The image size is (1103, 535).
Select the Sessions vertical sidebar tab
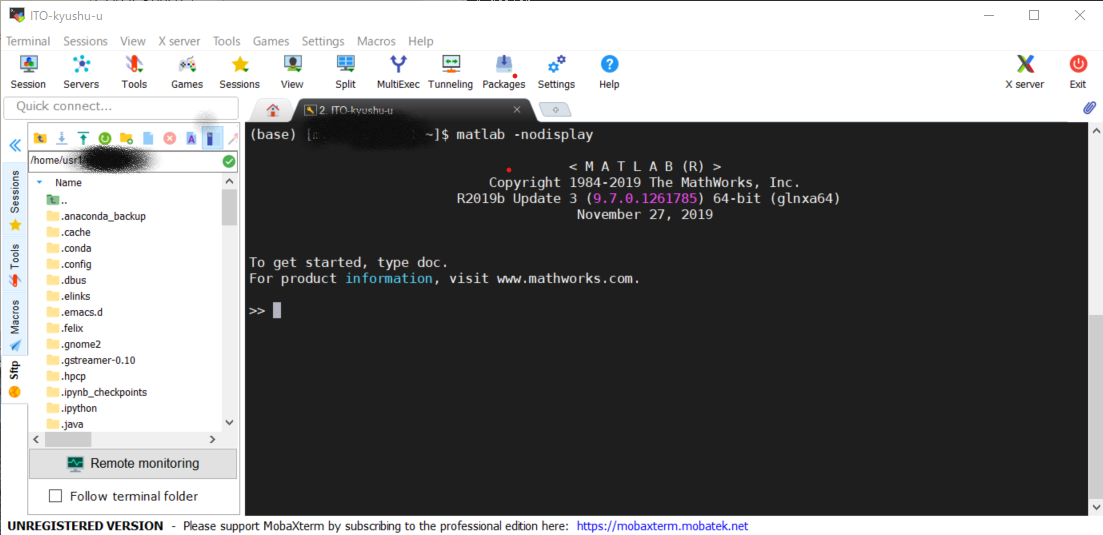click(15, 200)
